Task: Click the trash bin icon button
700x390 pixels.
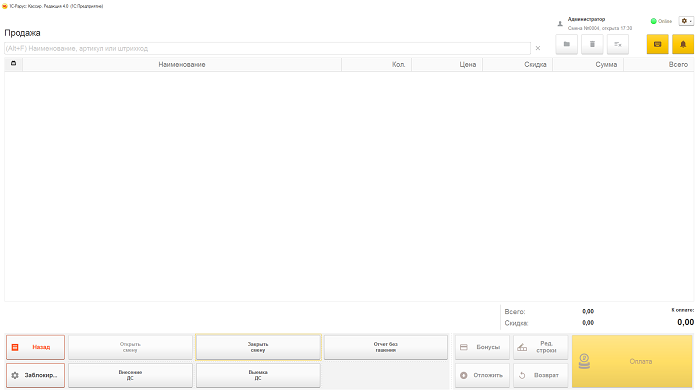Action: [592, 44]
